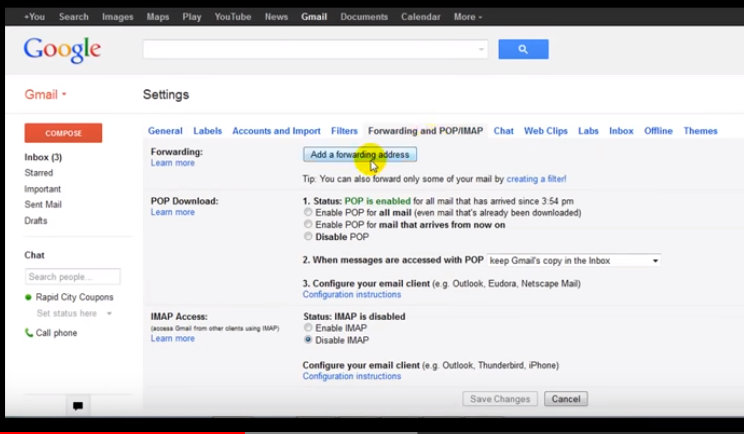Screen dimensions: 744x434
Task: Select Enable POP for all mail
Action: [x=308, y=212]
